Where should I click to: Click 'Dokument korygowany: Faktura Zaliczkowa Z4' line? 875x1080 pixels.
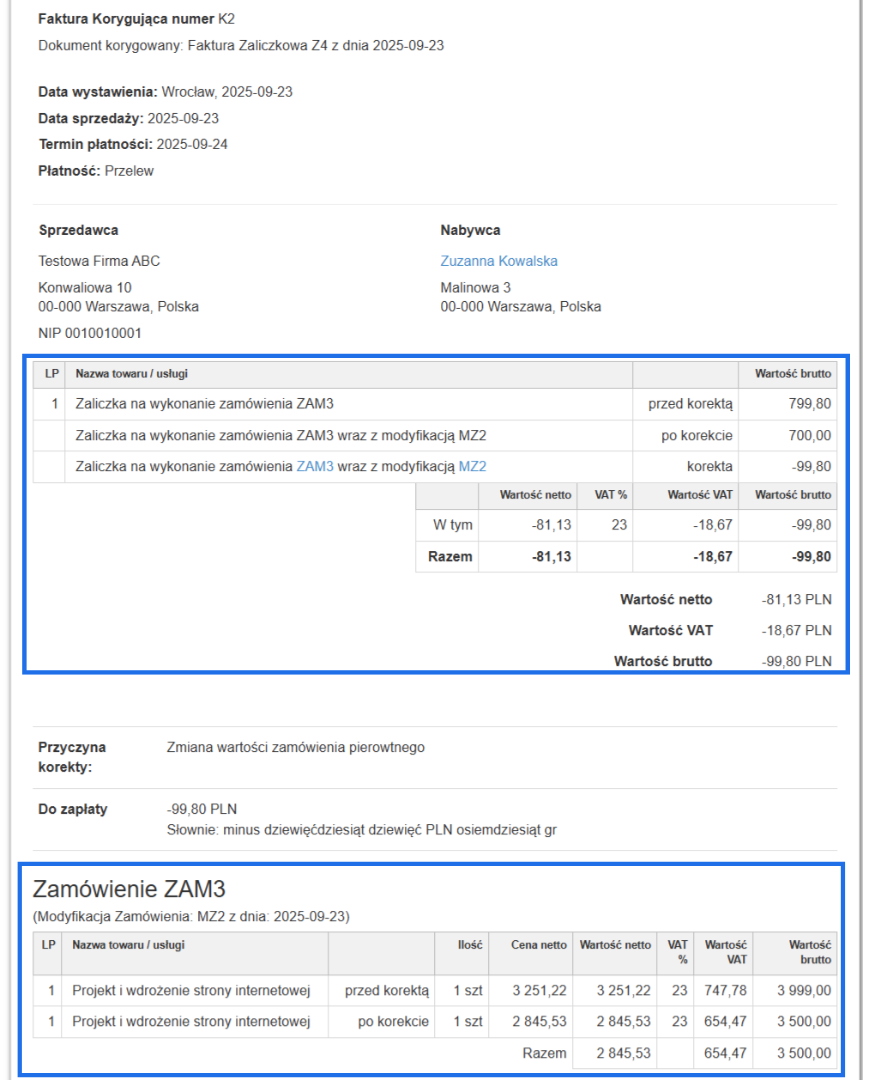tap(241, 45)
